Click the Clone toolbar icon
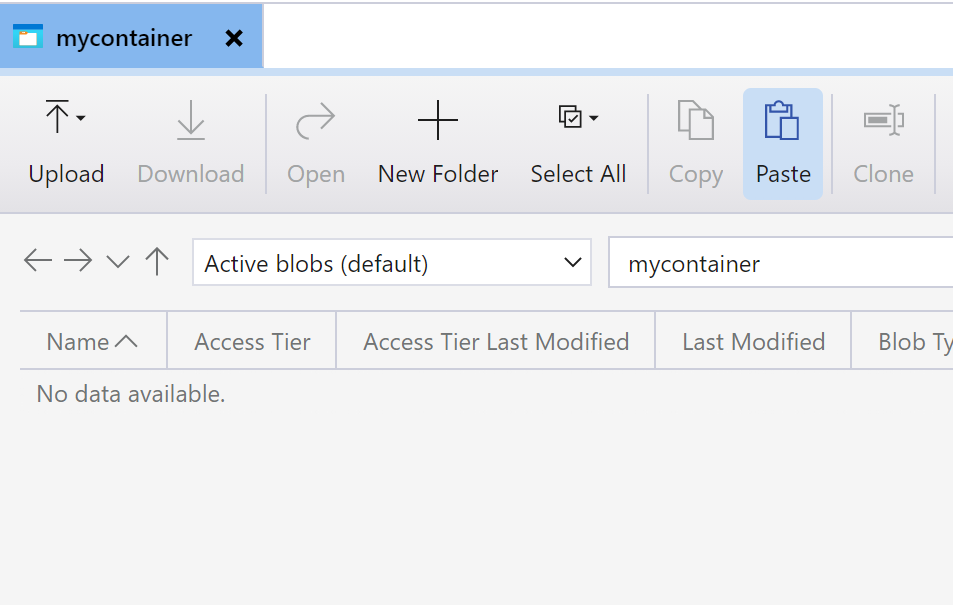Image resolution: width=953 pixels, height=605 pixels. coord(883,121)
